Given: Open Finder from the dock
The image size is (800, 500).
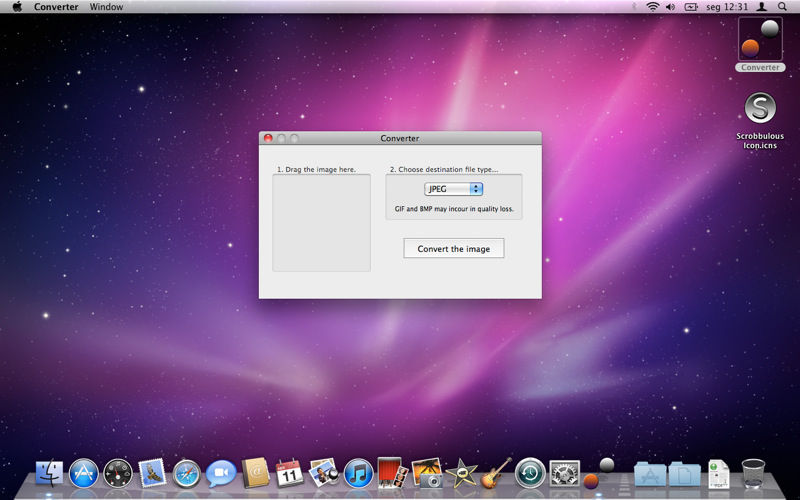Looking at the screenshot, I should [49, 473].
